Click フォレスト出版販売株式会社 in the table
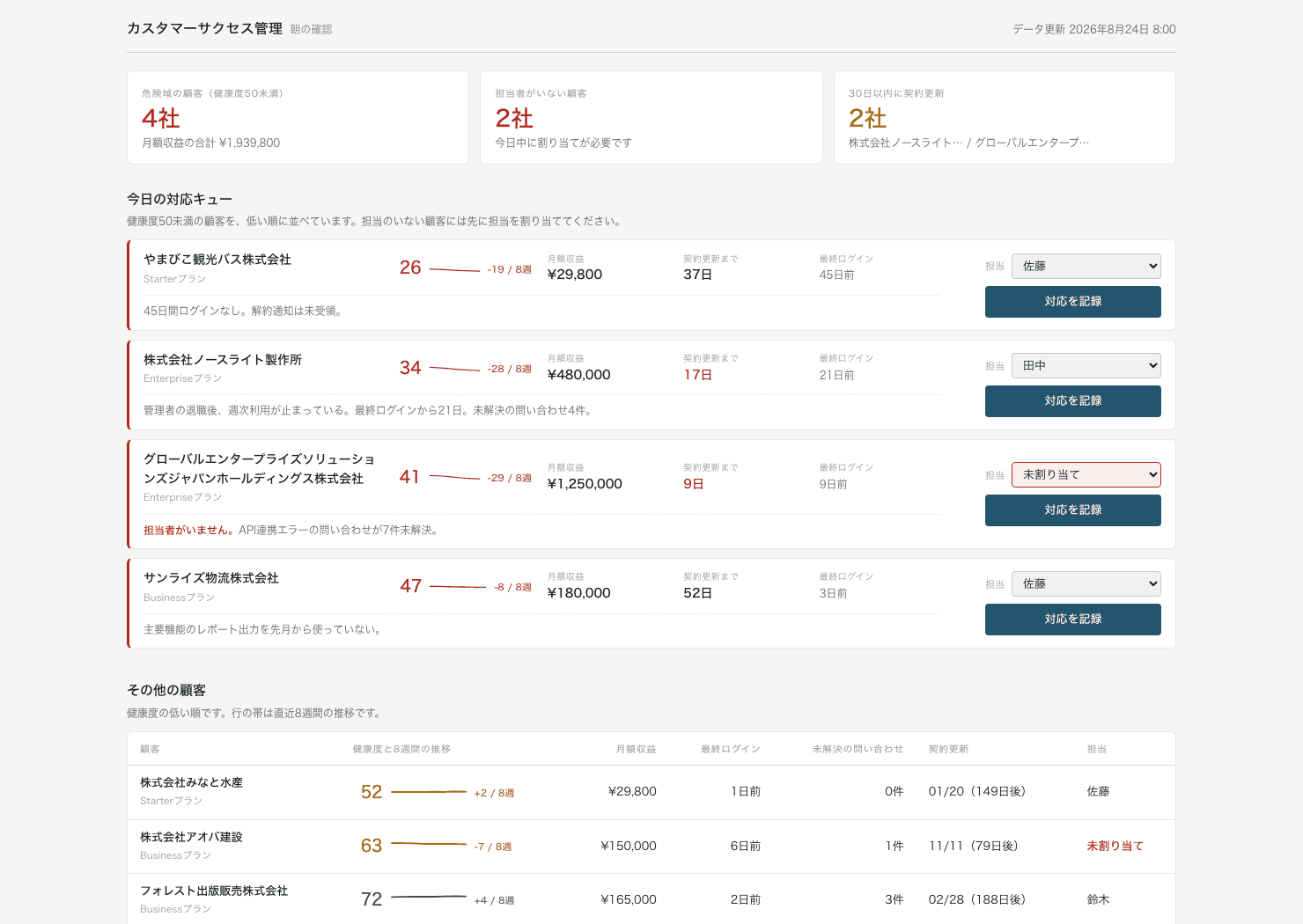Image resolution: width=1303 pixels, height=924 pixels. [x=214, y=891]
